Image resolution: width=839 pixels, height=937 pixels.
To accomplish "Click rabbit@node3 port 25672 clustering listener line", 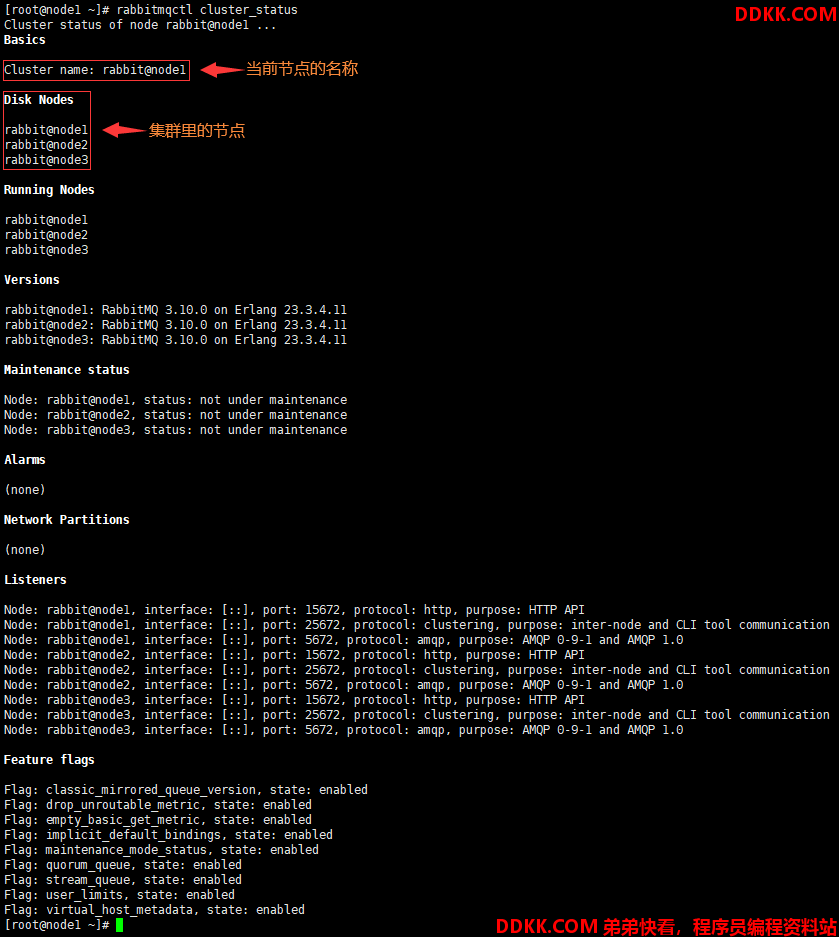I will click(x=417, y=715).
